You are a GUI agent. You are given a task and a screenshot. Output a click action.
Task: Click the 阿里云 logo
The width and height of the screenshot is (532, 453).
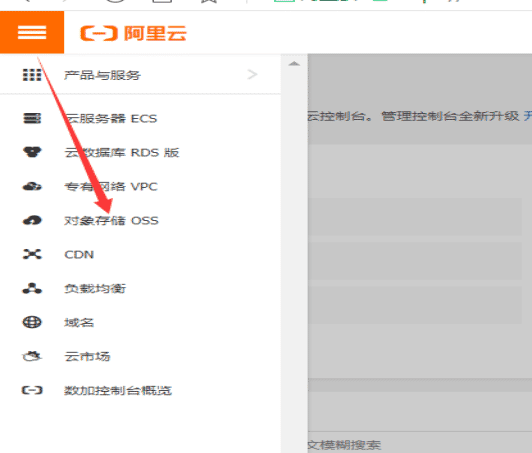133,33
